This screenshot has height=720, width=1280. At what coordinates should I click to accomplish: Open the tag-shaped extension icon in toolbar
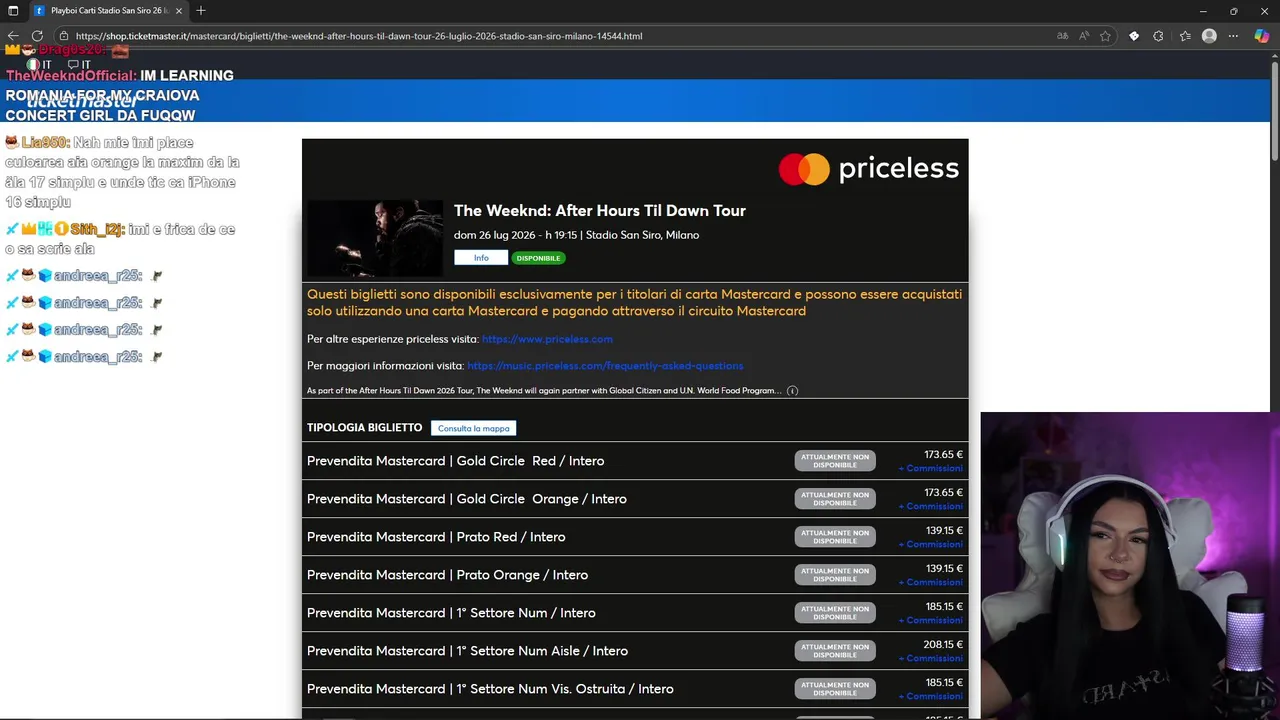pos(1134,36)
